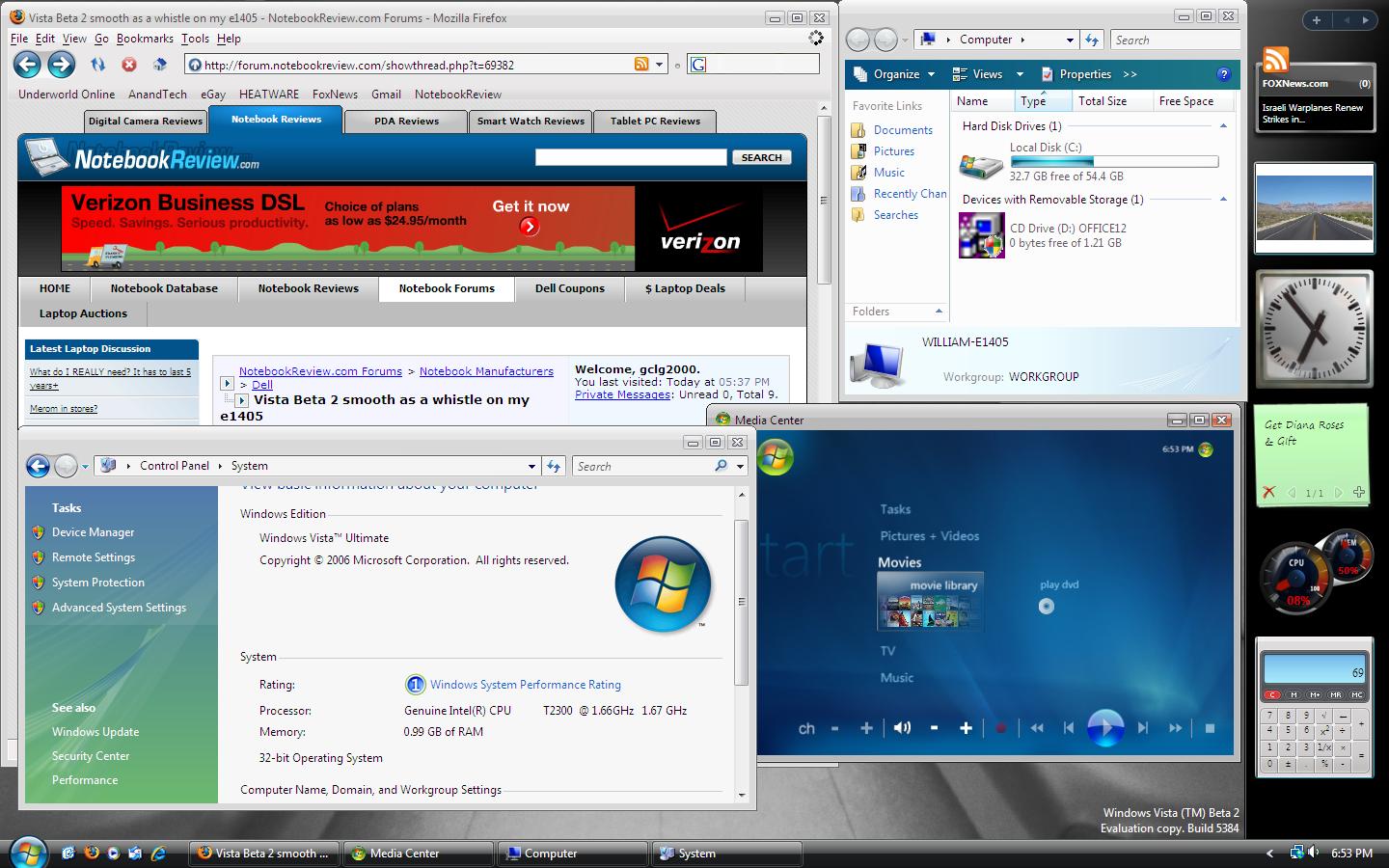
Task: Click NotebookReview site search field
Action: coord(631,157)
